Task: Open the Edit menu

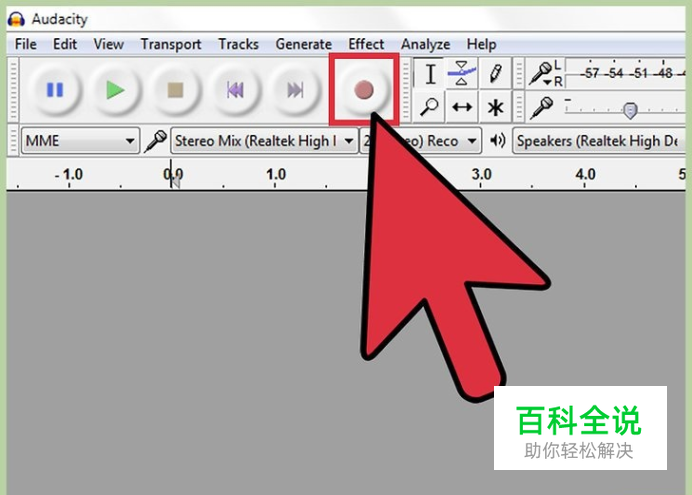Action: [x=65, y=44]
